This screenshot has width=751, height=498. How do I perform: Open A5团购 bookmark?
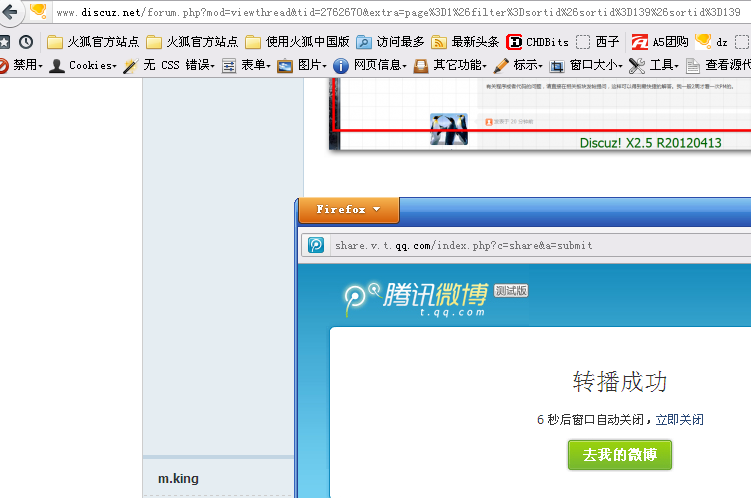(x=660, y=42)
